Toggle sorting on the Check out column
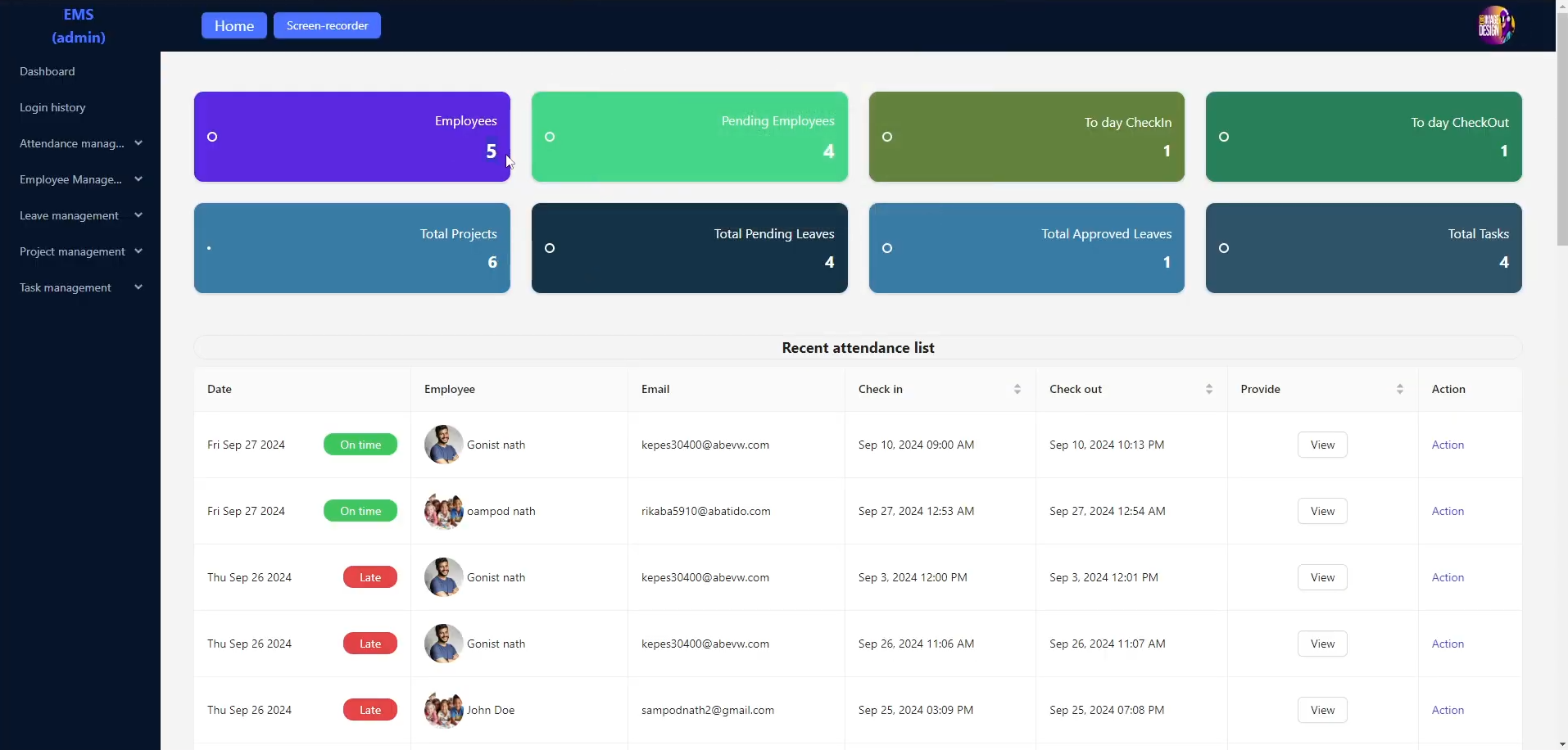This screenshot has height=750, width=1568. (x=1210, y=389)
